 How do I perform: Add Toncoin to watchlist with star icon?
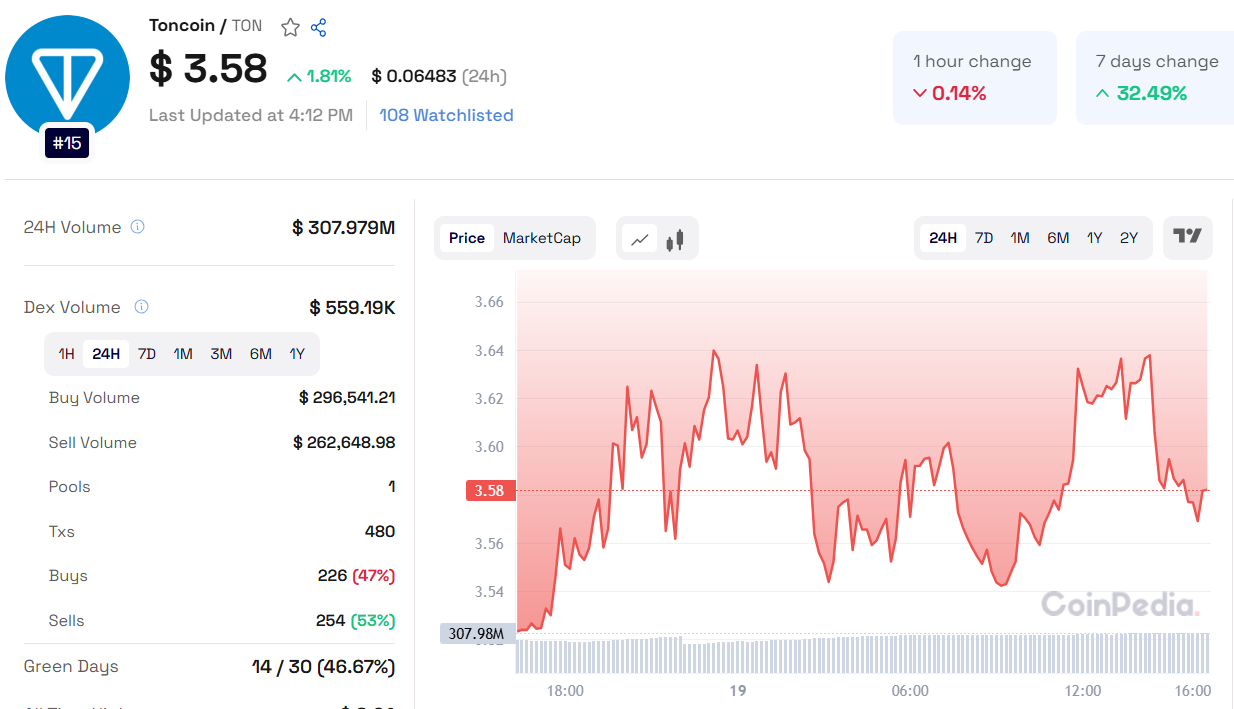click(290, 27)
